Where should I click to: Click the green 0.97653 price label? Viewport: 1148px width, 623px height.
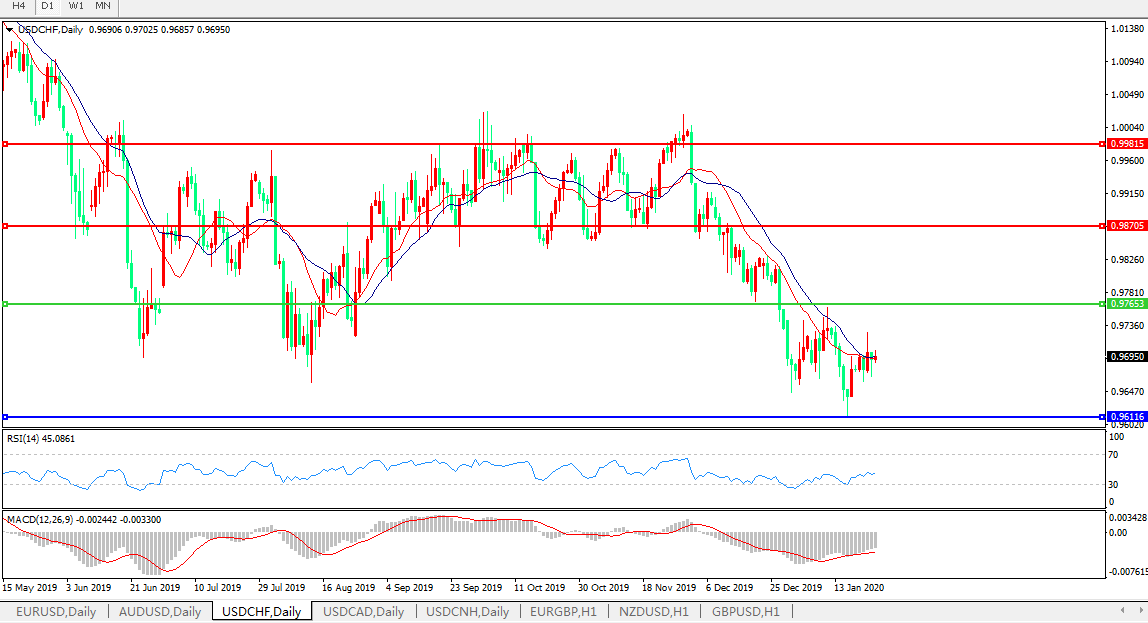click(1127, 304)
